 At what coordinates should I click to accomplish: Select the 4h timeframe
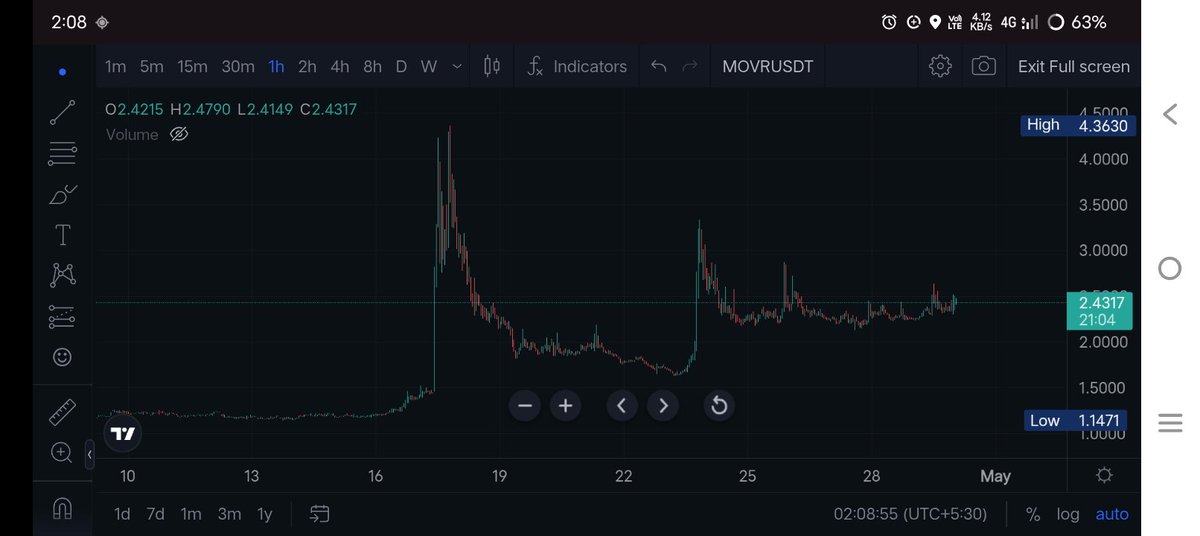(340, 67)
